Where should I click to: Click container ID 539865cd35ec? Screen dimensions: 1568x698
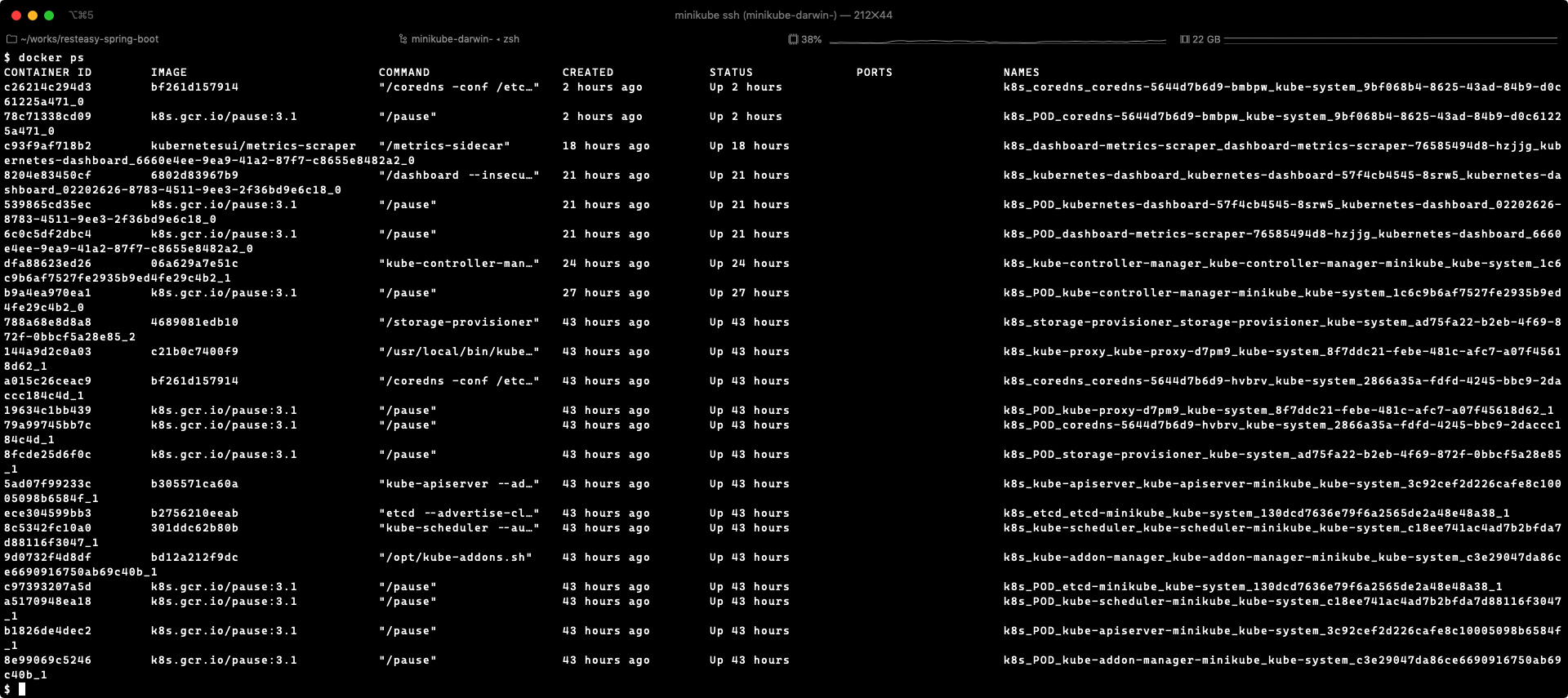point(48,205)
